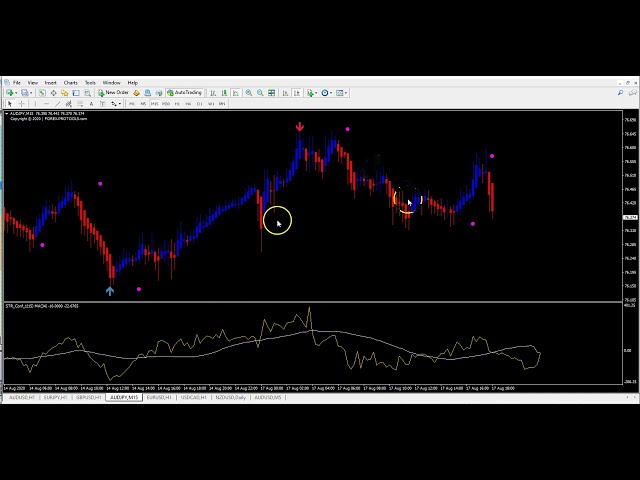Open the Periodicity clock dropdown
Screen dimensions: 640x480
click(326, 93)
